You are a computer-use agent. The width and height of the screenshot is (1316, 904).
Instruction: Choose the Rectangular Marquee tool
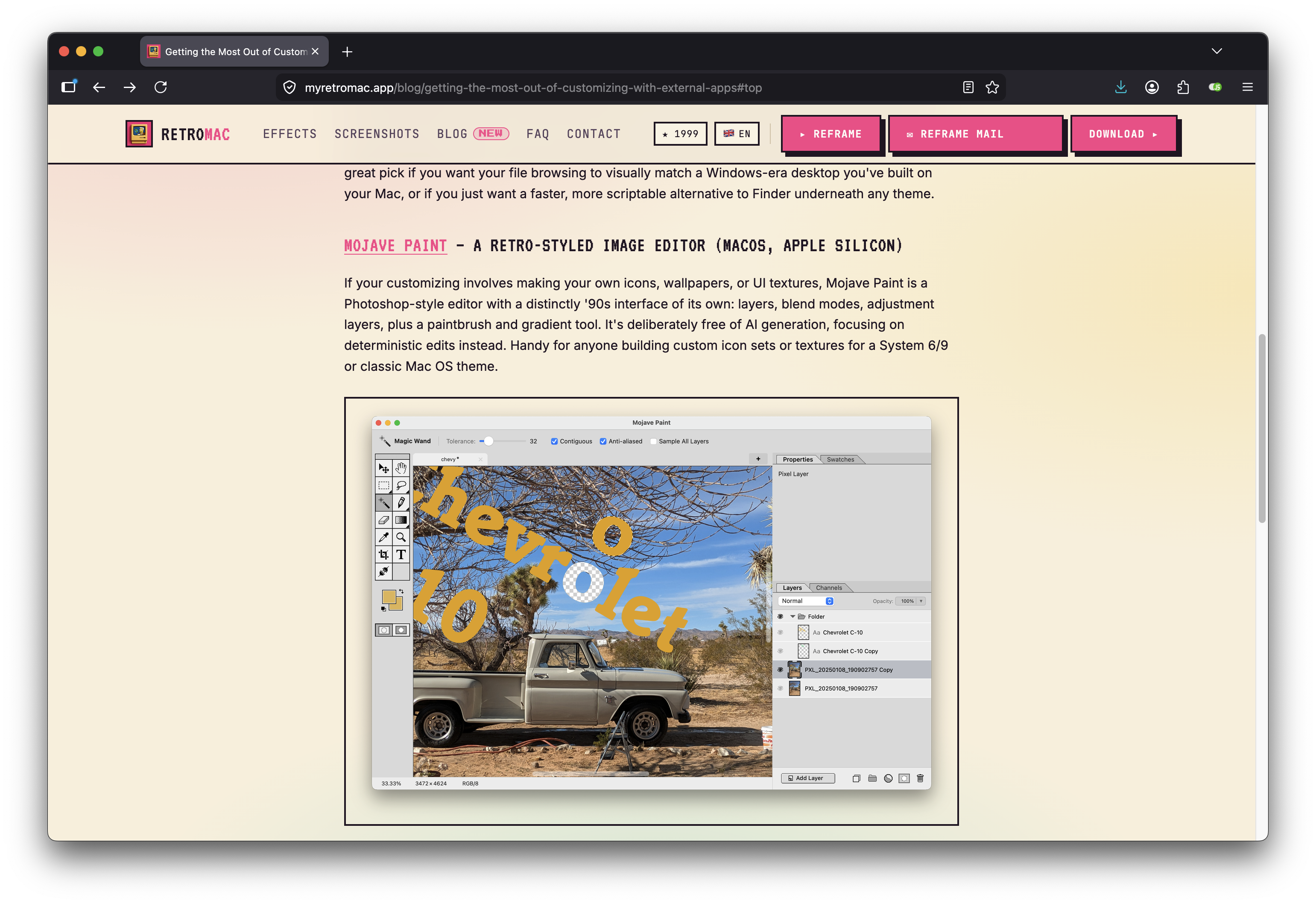[x=383, y=485]
